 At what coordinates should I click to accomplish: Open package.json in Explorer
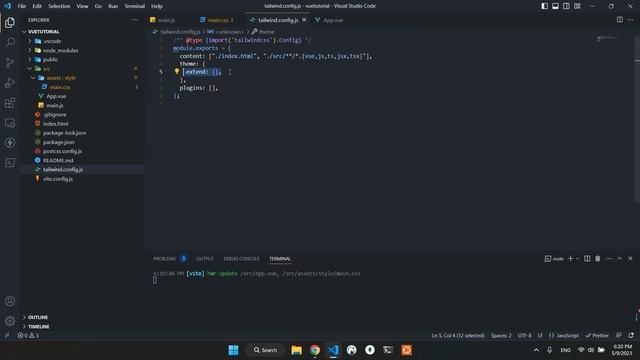click(59, 142)
